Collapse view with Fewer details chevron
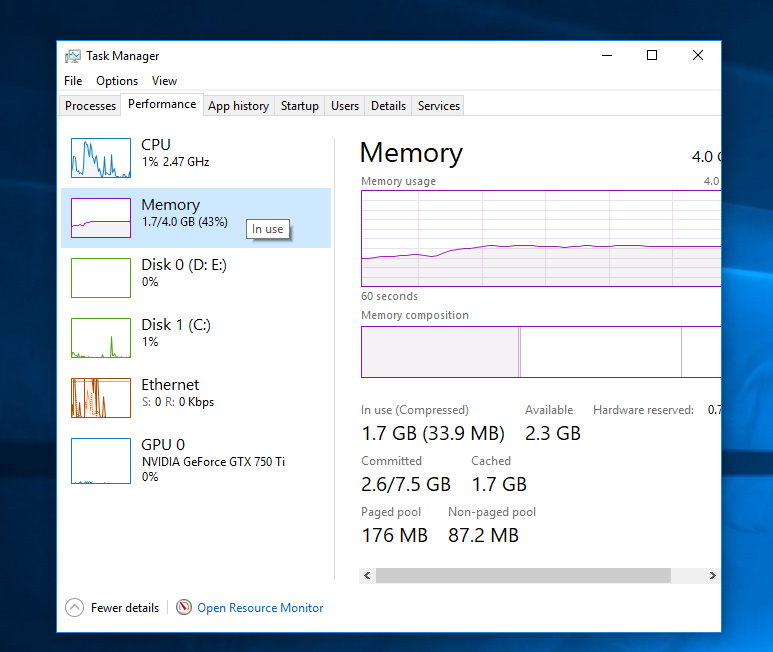 click(74, 607)
